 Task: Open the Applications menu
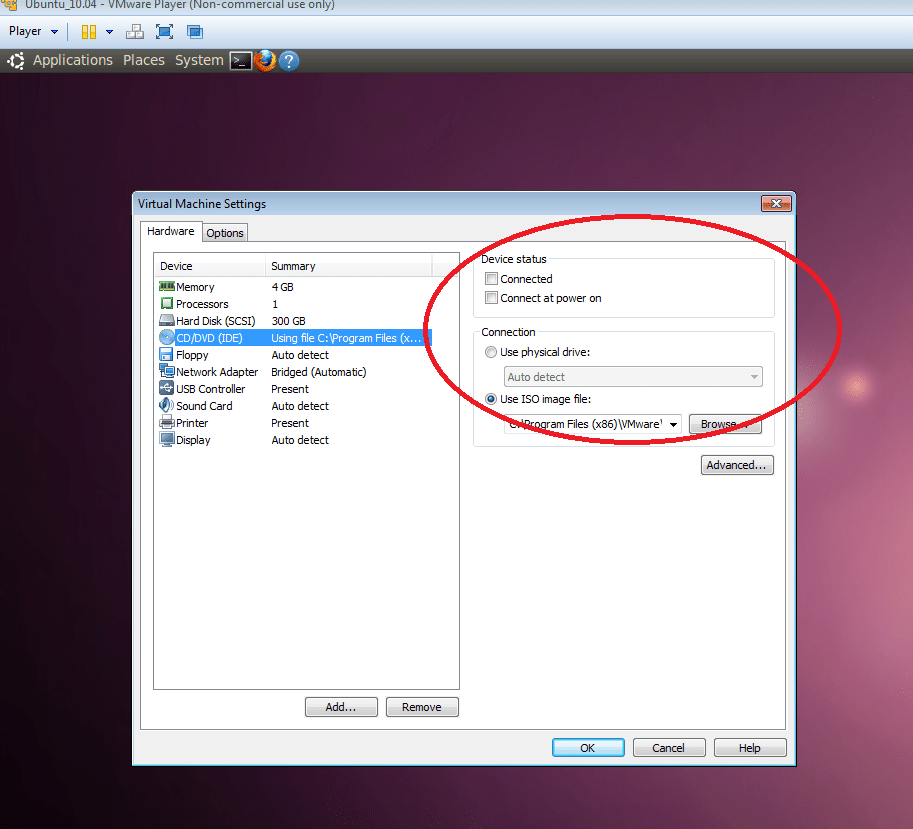[x=73, y=60]
